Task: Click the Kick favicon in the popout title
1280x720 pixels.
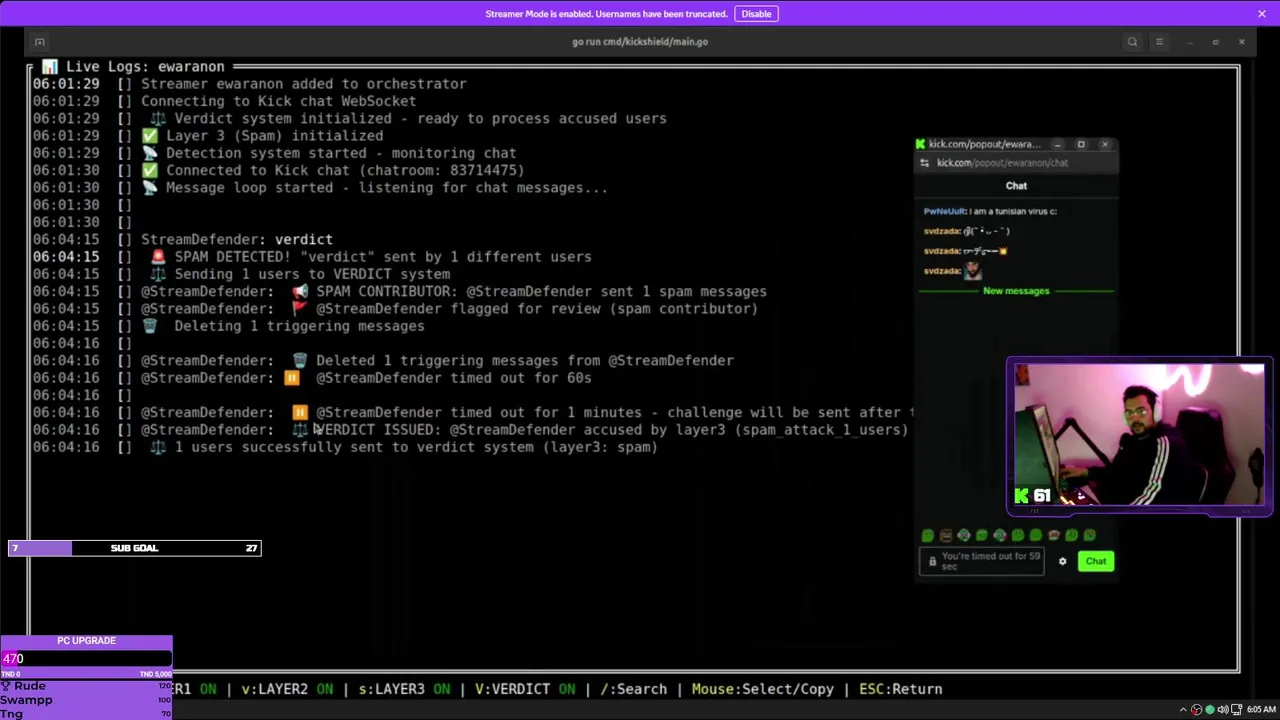Action: click(920, 144)
